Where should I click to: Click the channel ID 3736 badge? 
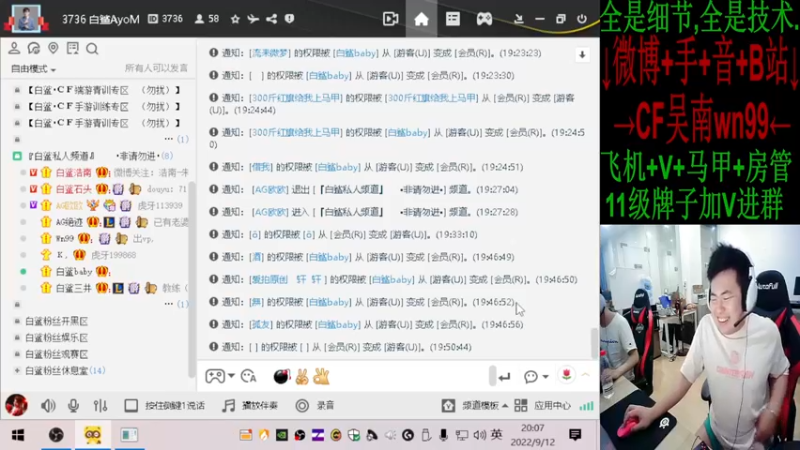coord(165,19)
